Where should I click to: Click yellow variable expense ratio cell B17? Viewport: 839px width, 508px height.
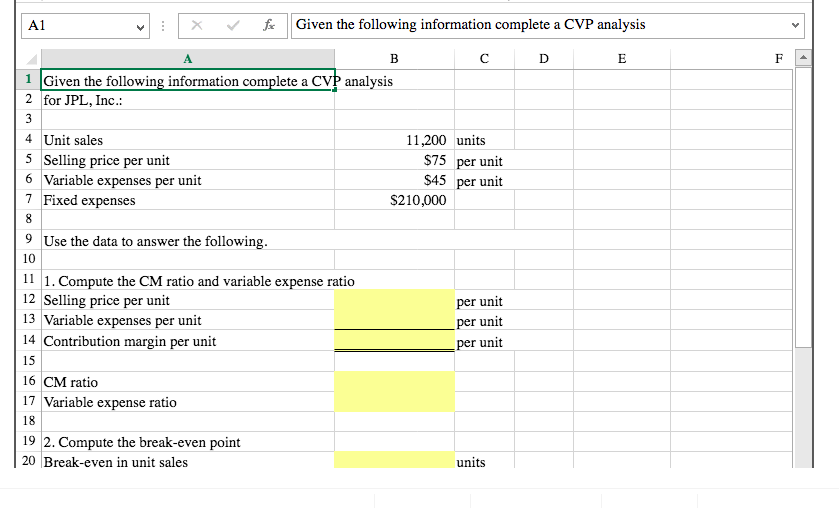(x=394, y=401)
